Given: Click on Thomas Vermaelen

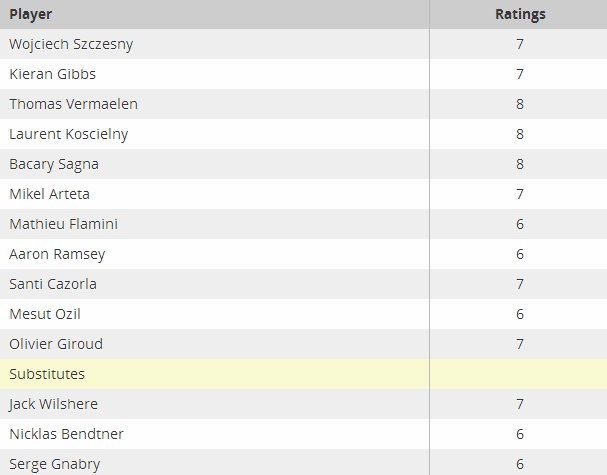Looking at the screenshot, I should tap(74, 104).
